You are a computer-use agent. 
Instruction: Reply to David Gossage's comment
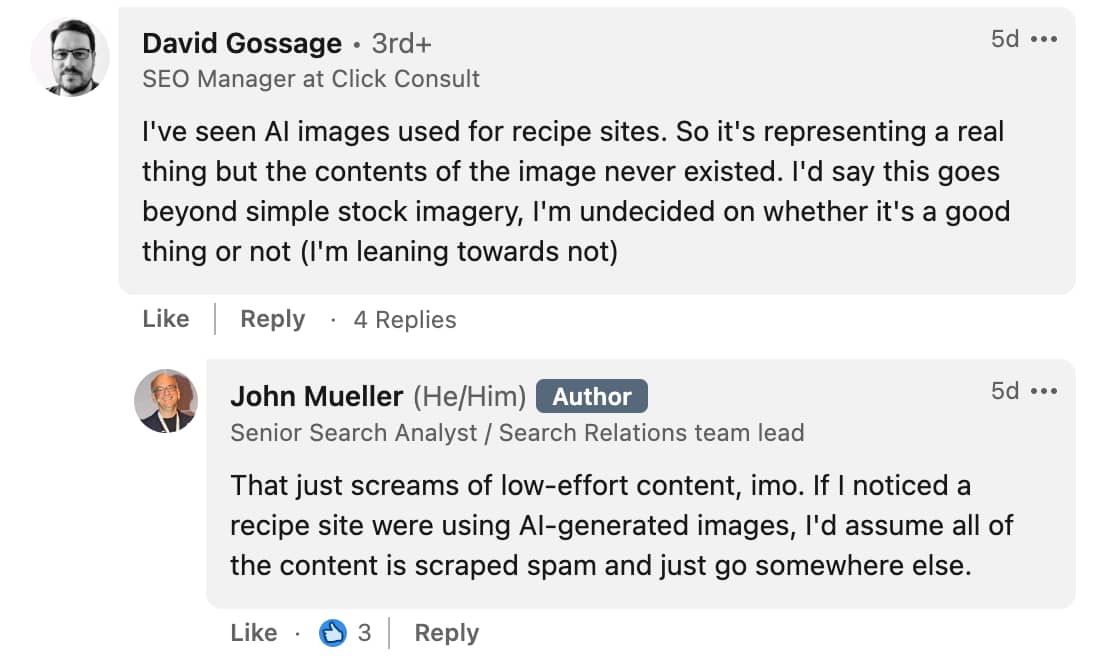pos(273,319)
